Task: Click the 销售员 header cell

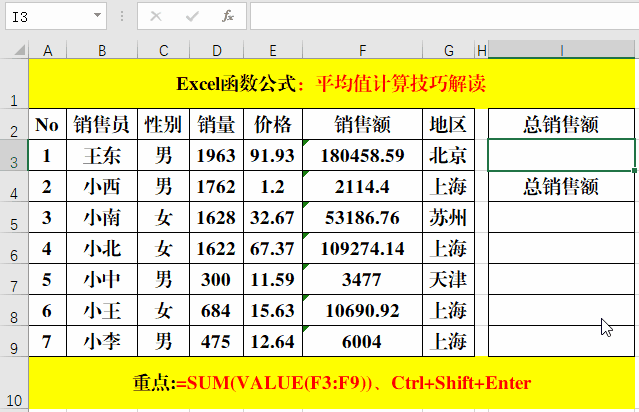Action: click(x=102, y=124)
